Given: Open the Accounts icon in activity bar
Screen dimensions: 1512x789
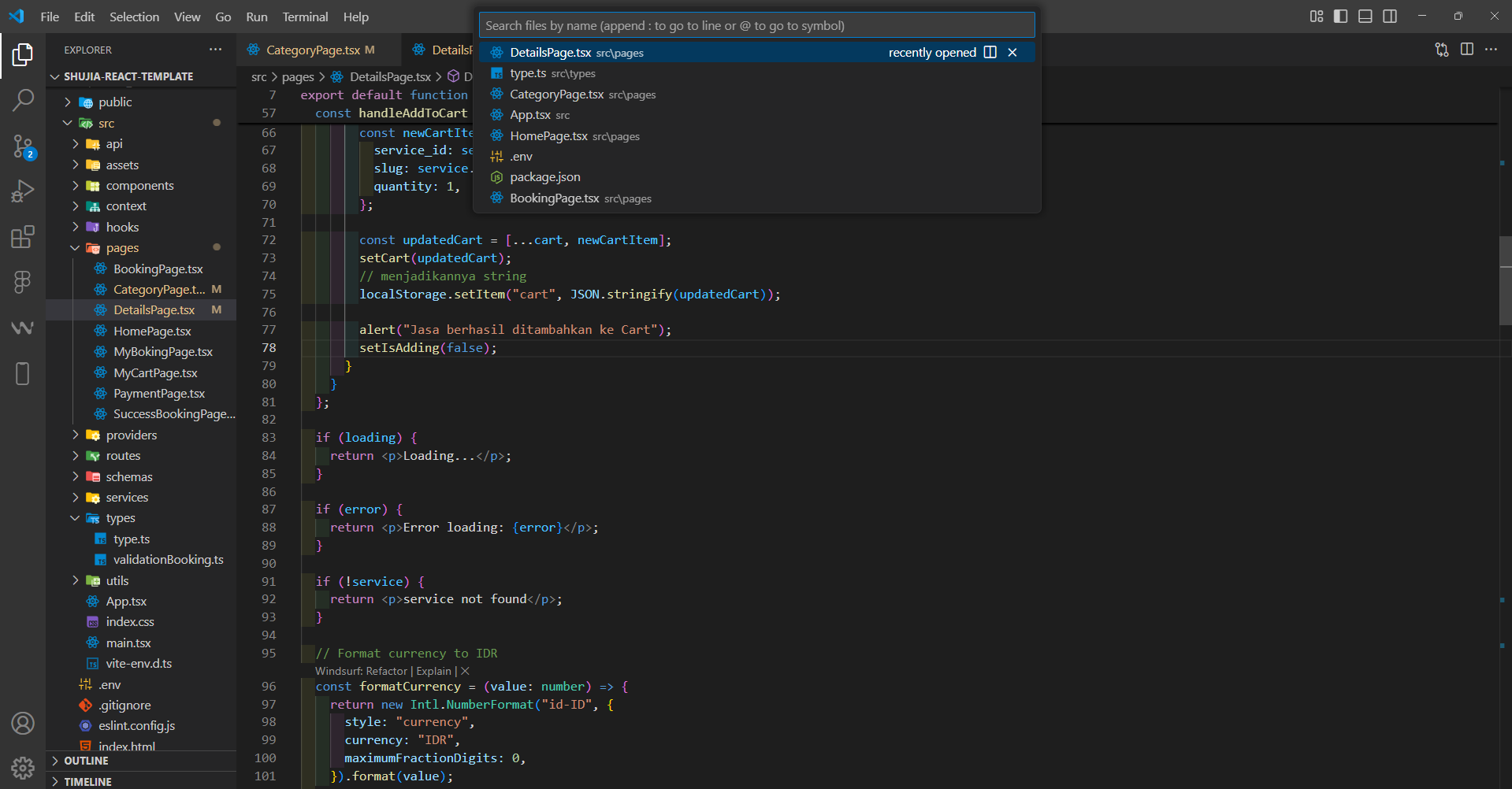Looking at the screenshot, I should tap(23, 723).
